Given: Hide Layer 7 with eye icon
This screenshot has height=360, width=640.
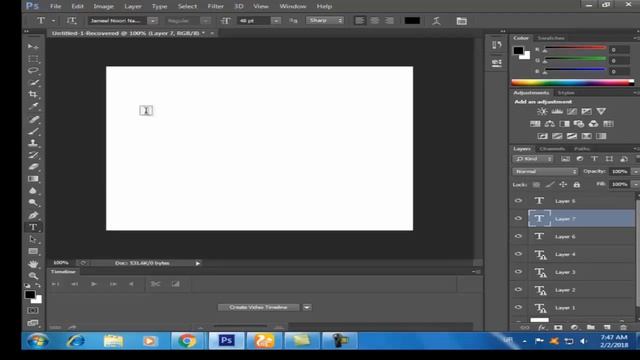Looking at the screenshot, I should point(518,219).
